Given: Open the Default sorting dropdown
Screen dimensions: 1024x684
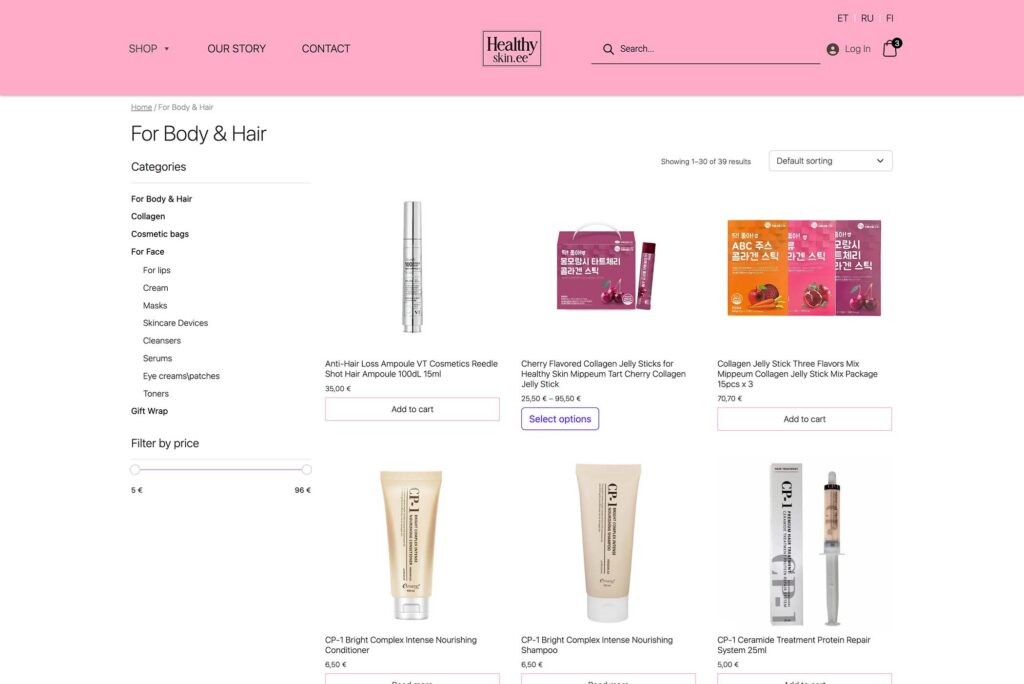Looking at the screenshot, I should (830, 161).
